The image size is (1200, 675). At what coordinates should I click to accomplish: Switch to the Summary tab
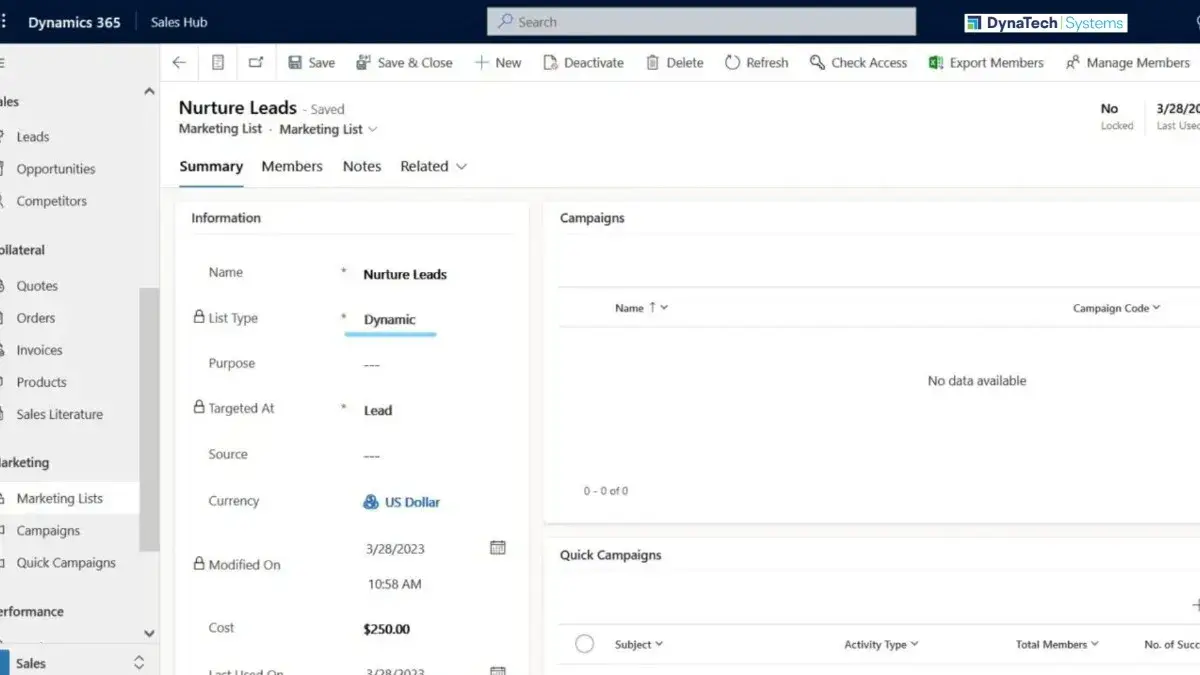211,166
